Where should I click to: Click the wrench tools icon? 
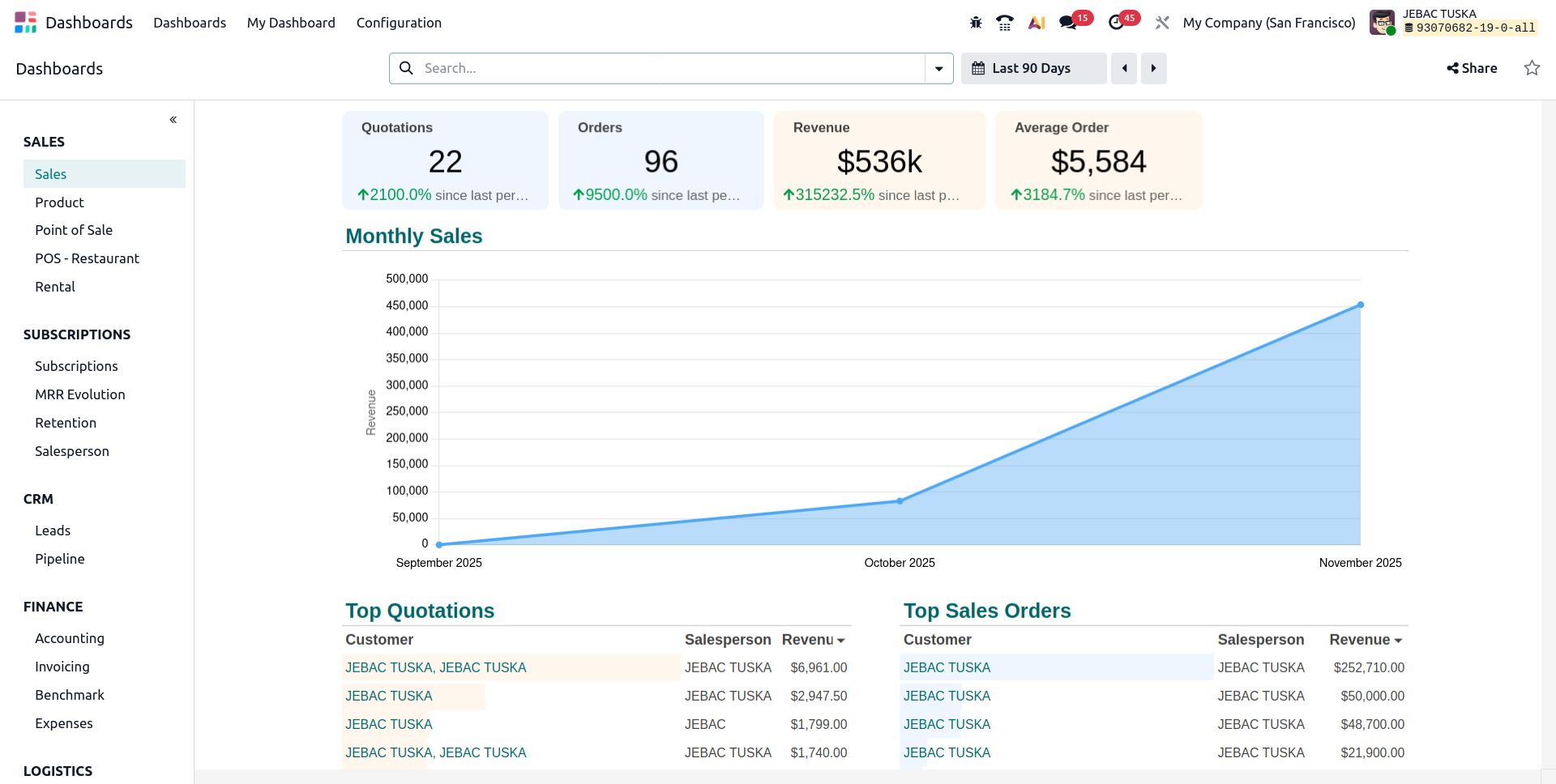1162,23
